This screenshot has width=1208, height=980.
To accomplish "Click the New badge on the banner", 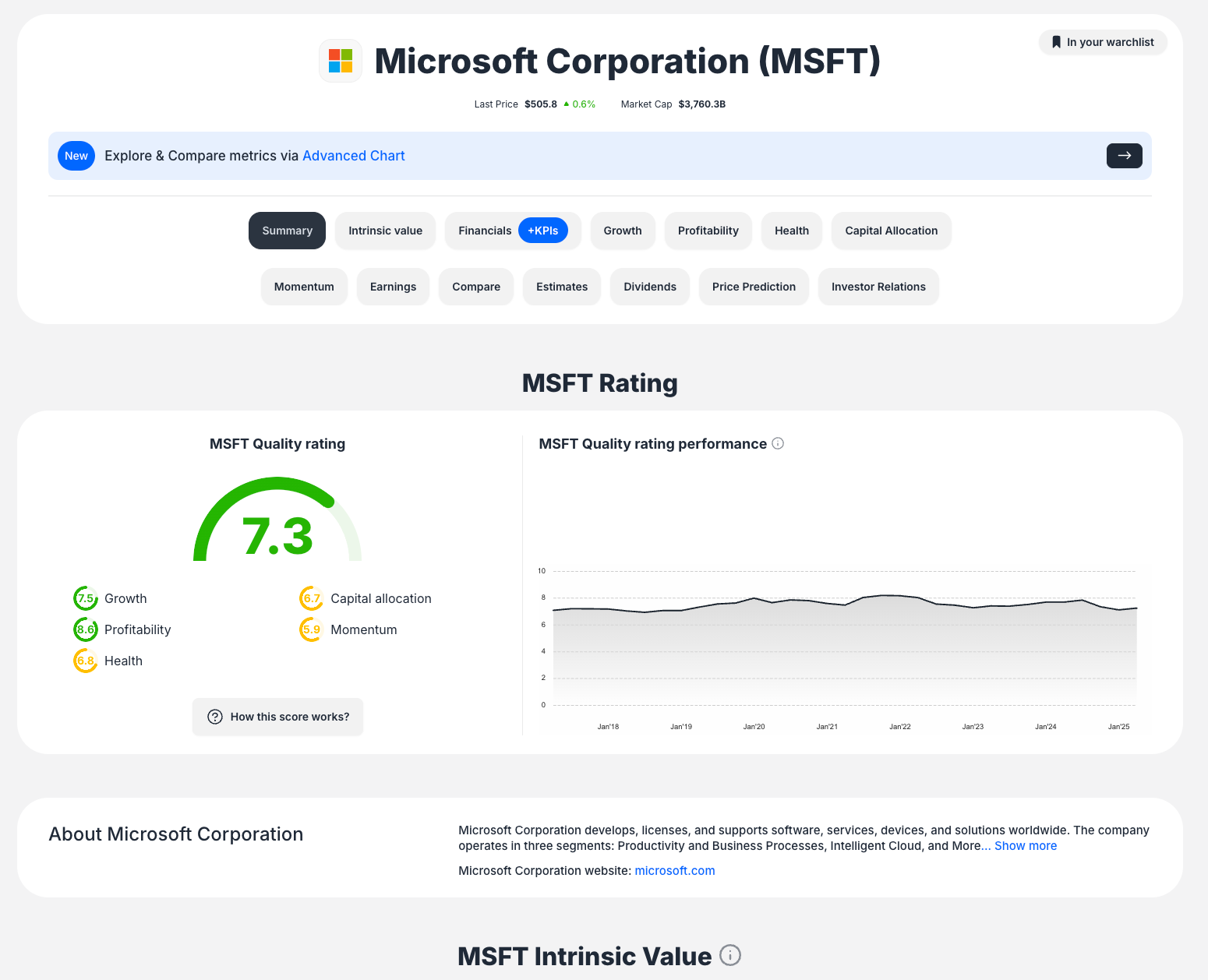I will click(76, 156).
